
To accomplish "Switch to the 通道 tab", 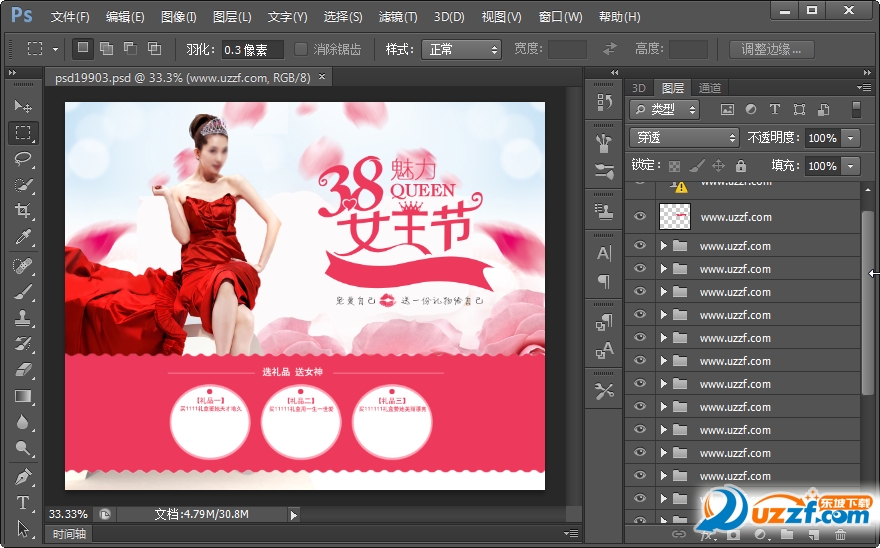I will (710, 88).
